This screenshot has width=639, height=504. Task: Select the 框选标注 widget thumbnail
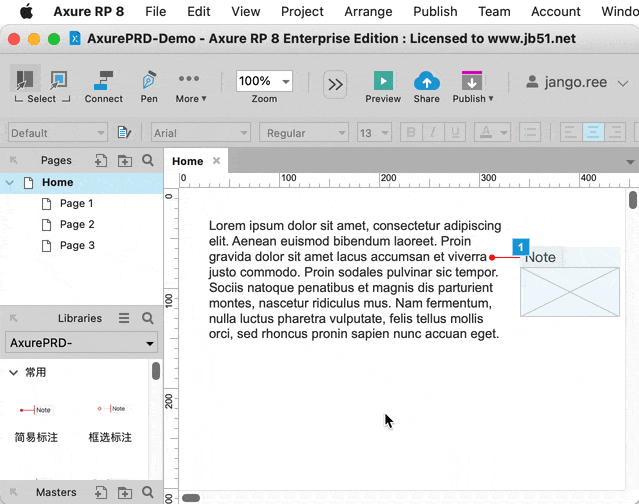pos(111,409)
